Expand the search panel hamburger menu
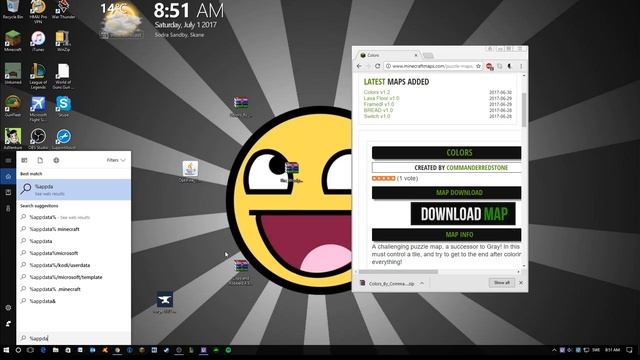This screenshot has width=640, height=360. click(8, 160)
